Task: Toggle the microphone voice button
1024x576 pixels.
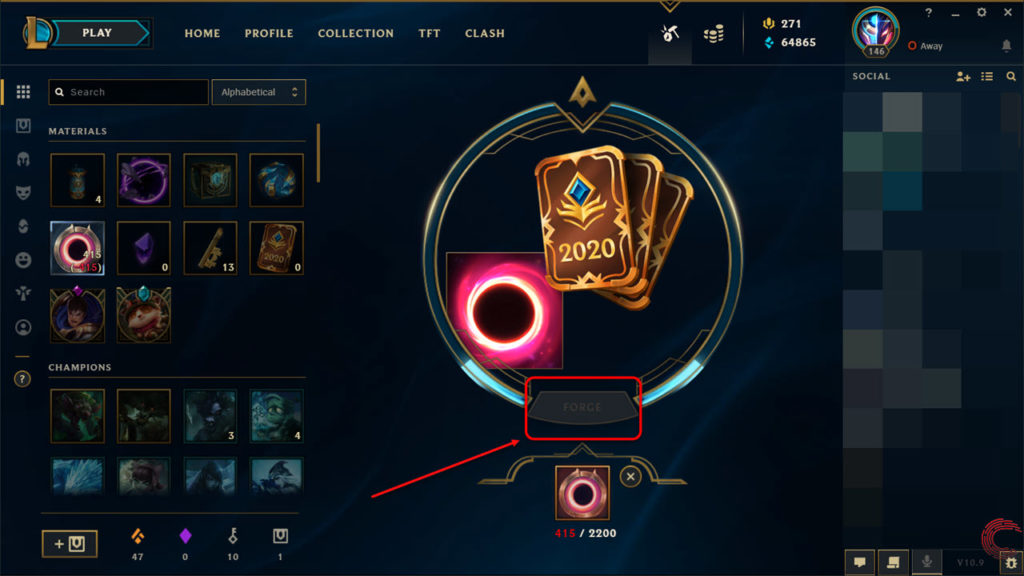Action: point(927,562)
